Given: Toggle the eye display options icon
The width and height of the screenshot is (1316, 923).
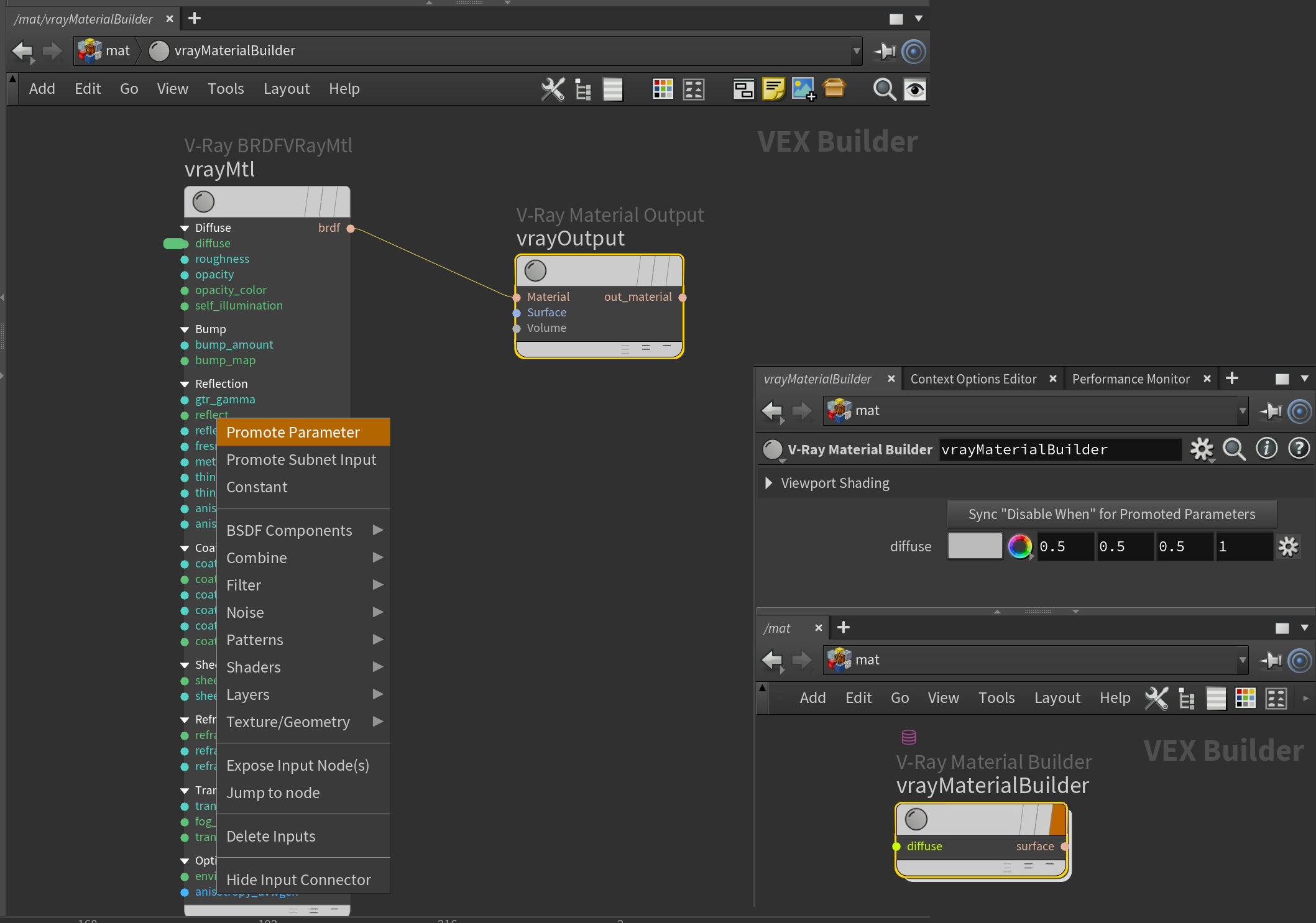Looking at the screenshot, I should coord(914,90).
